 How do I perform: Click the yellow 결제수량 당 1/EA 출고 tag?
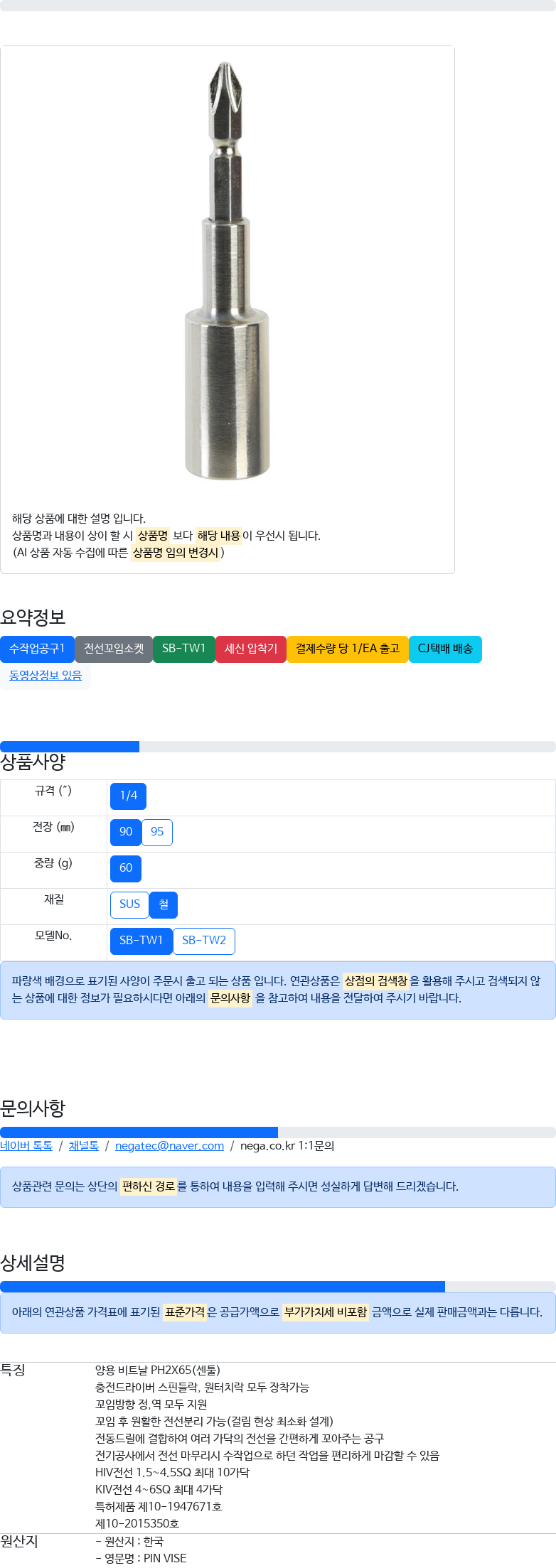(348, 649)
